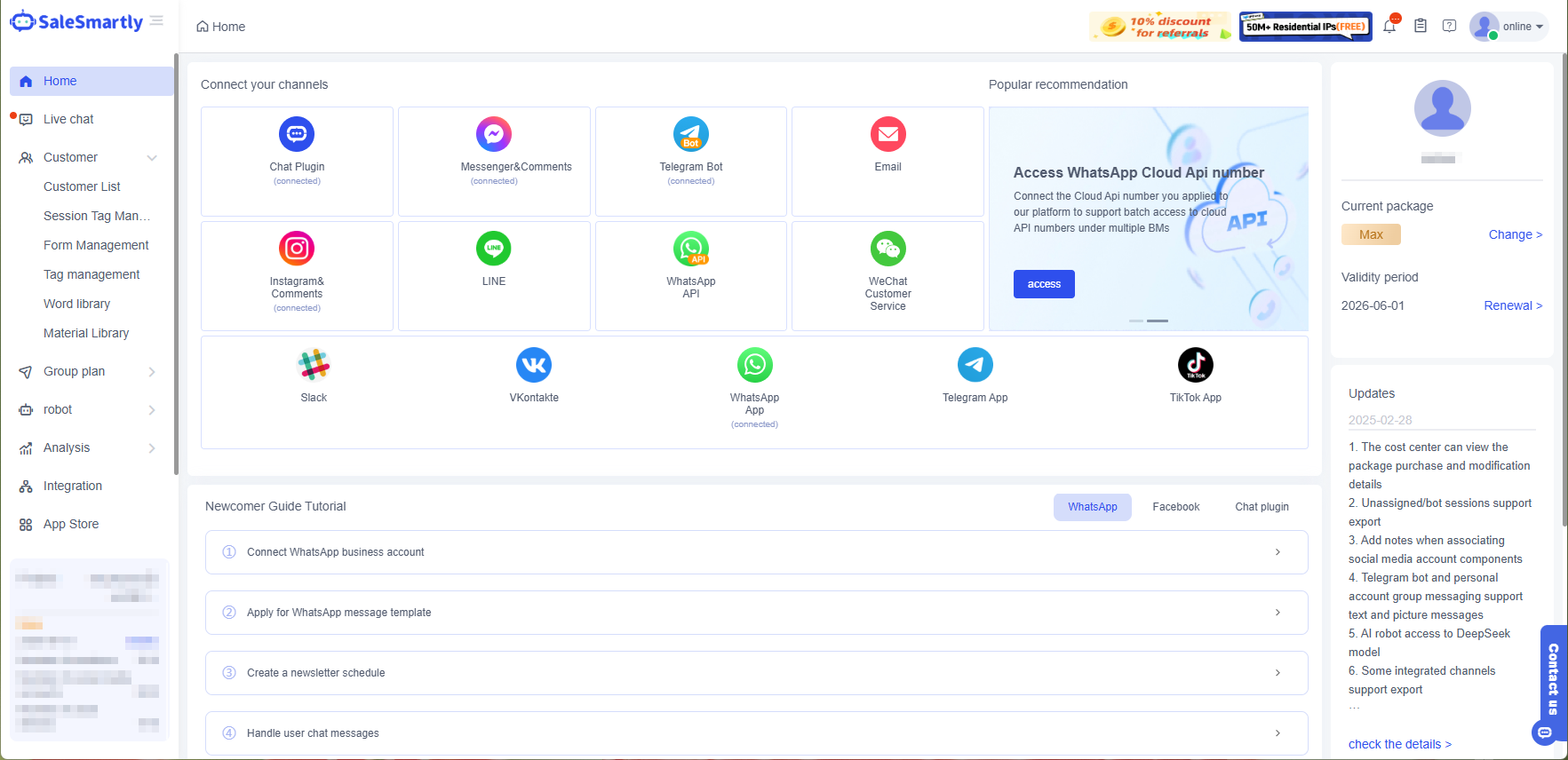Open the notifications bell icon
The image size is (1568, 760).
pyautogui.click(x=1390, y=26)
